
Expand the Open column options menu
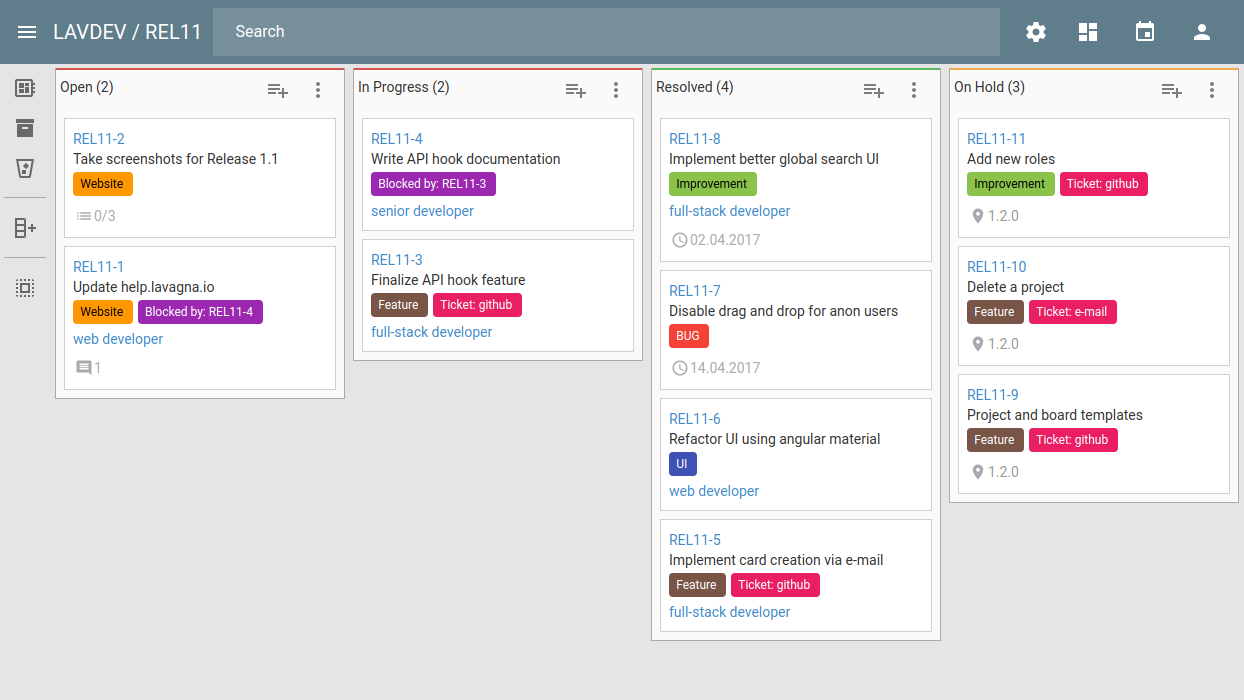click(318, 90)
